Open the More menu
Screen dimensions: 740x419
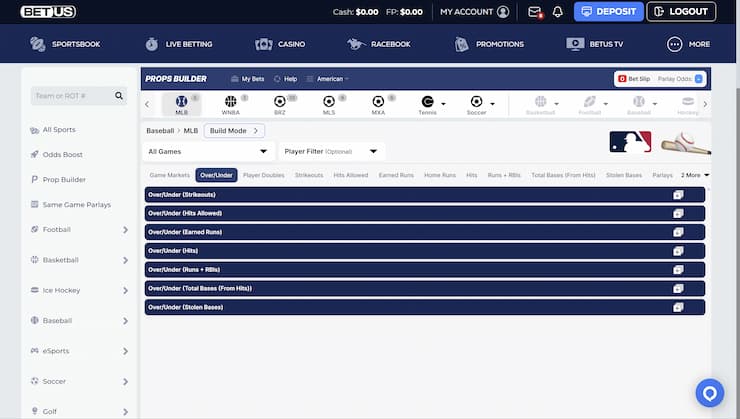[688, 44]
